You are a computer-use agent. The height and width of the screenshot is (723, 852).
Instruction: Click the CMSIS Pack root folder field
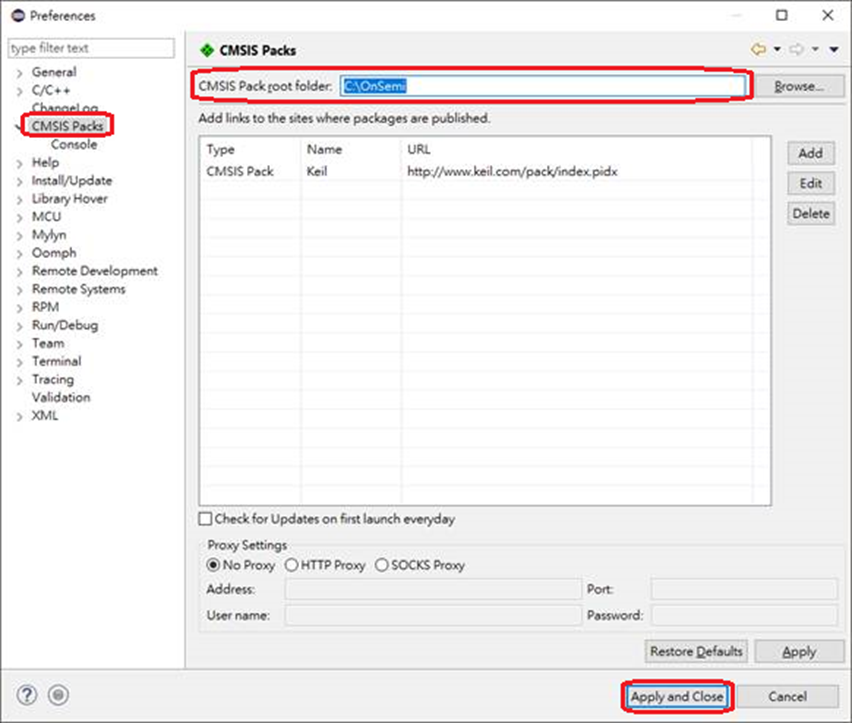click(x=545, y=86)
